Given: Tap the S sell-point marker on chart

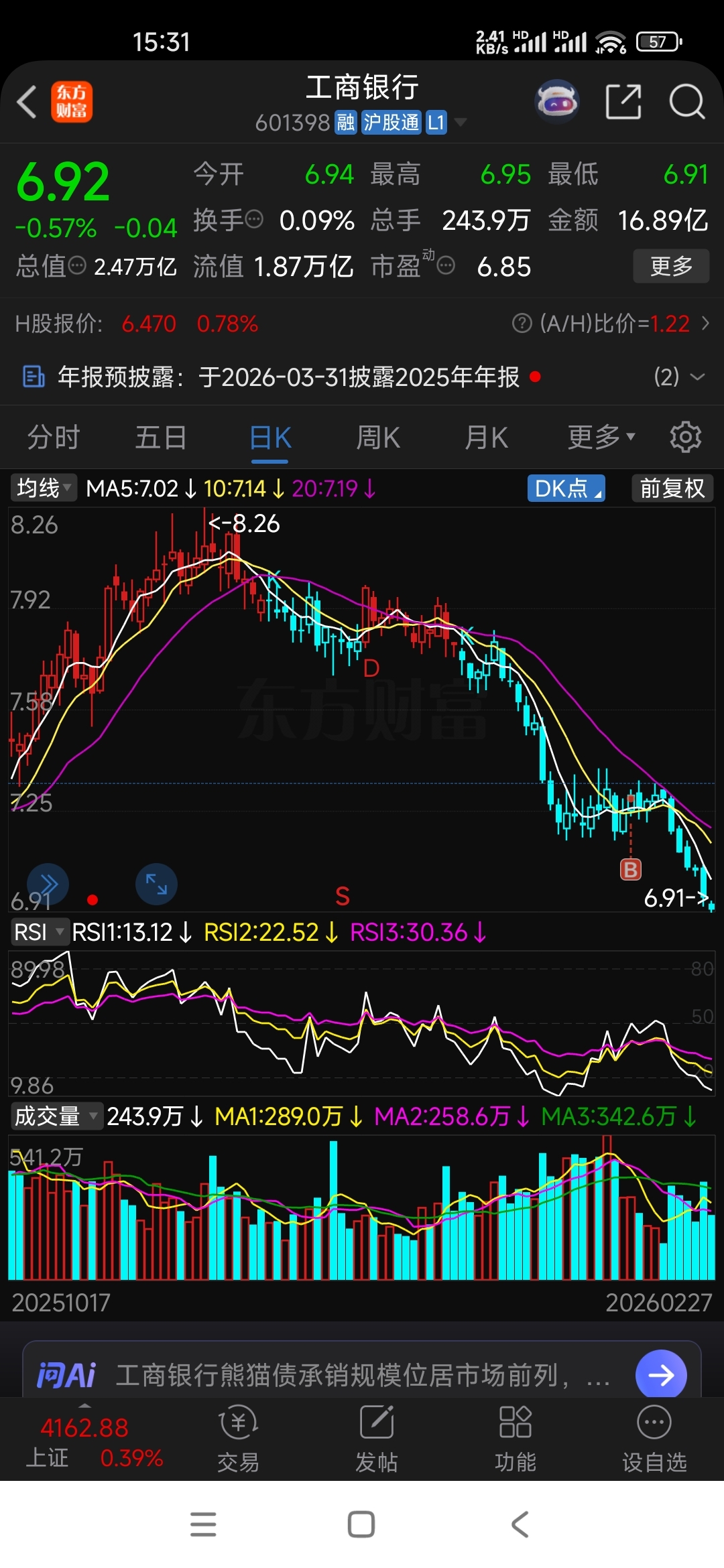Looking at the screenshot, I should click(x=343, y=896).
